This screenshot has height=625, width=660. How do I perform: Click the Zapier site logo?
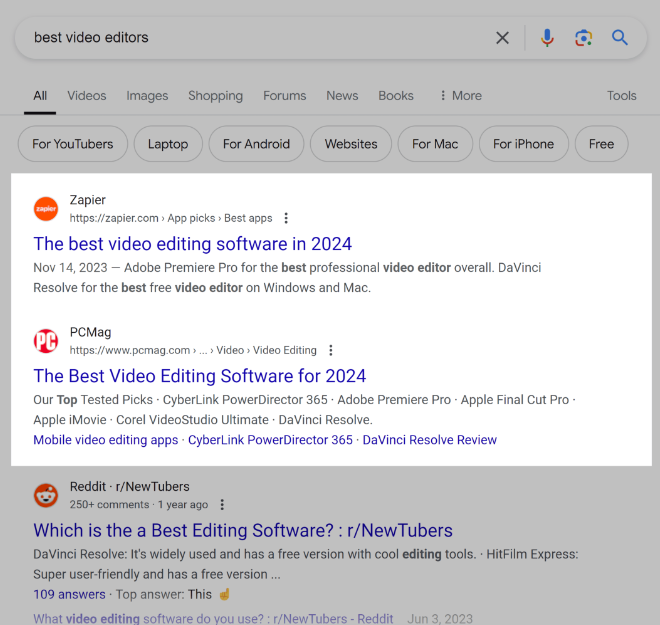click(x=46, y=209)
